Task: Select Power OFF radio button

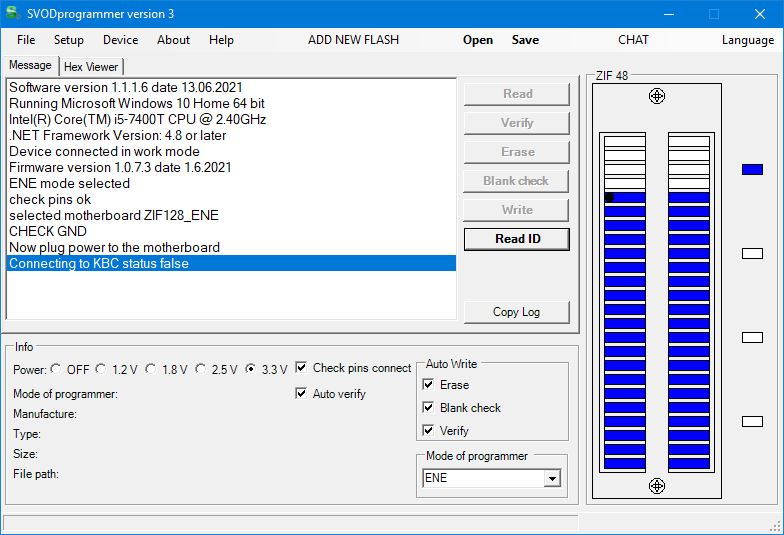Action: click(56, 369)
